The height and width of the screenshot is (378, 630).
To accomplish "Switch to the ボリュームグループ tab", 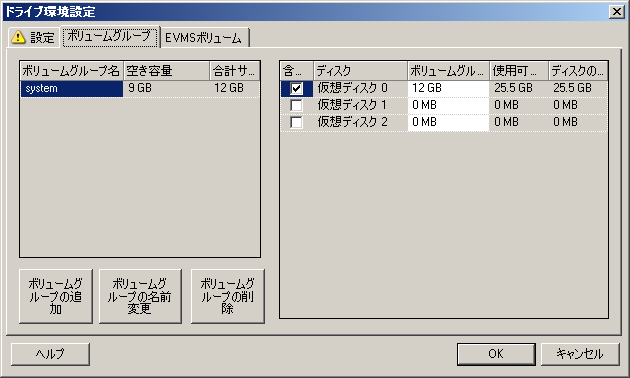I will (110, 37).
